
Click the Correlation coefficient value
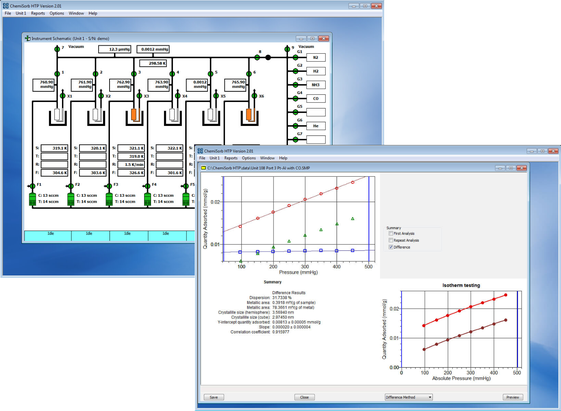coord(280,332)
